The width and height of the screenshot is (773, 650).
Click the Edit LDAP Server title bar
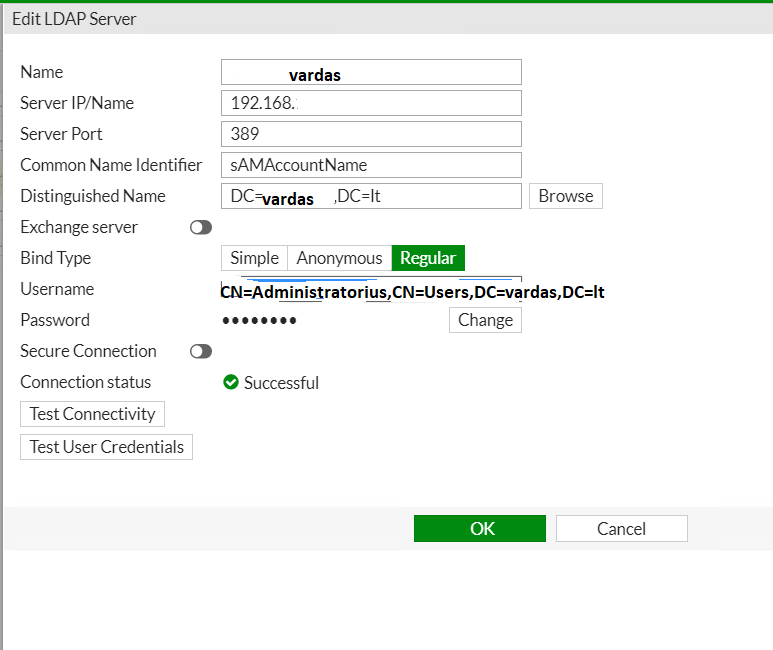pyautogui.click(x=388, y=19)
